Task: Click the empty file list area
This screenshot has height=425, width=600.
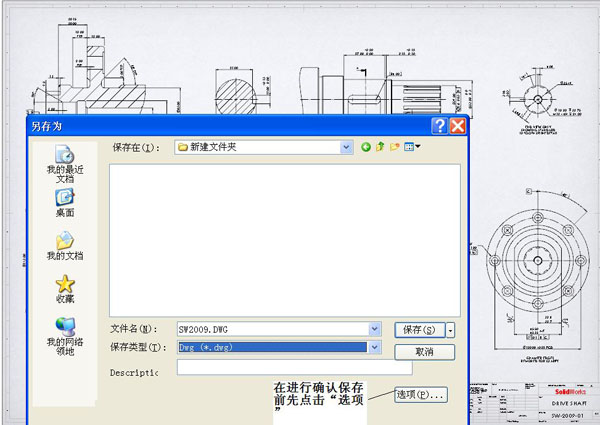Action: tap(285, 240)
